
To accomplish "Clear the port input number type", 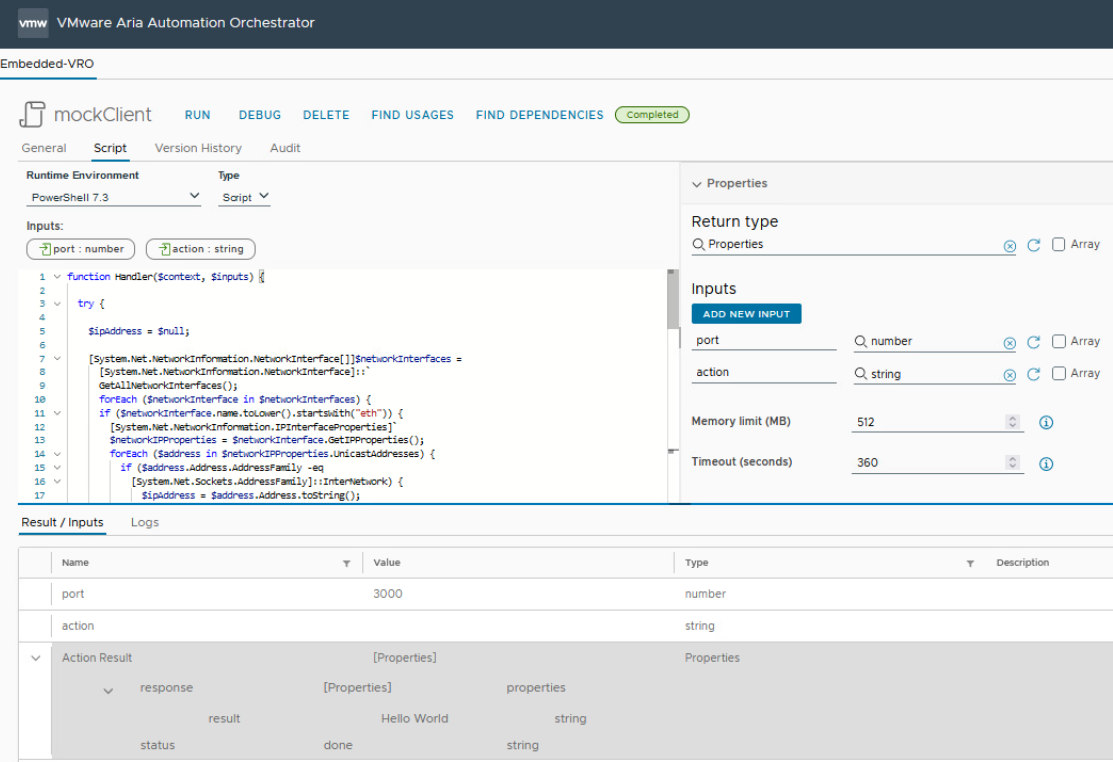I will [1009, 343].
